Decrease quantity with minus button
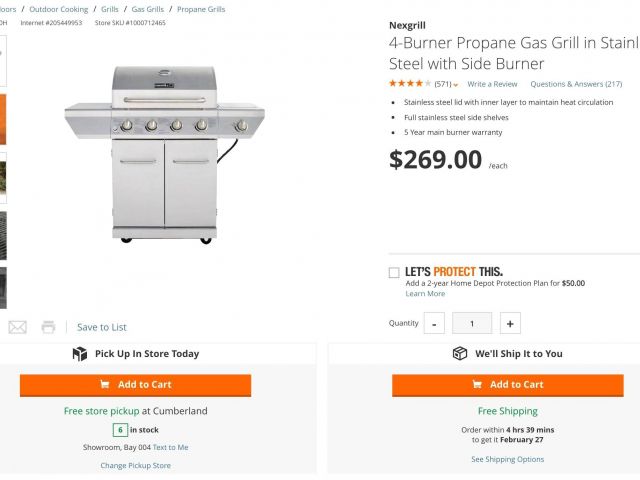Screen dimensions: 640x480 (x=434, y=323)
